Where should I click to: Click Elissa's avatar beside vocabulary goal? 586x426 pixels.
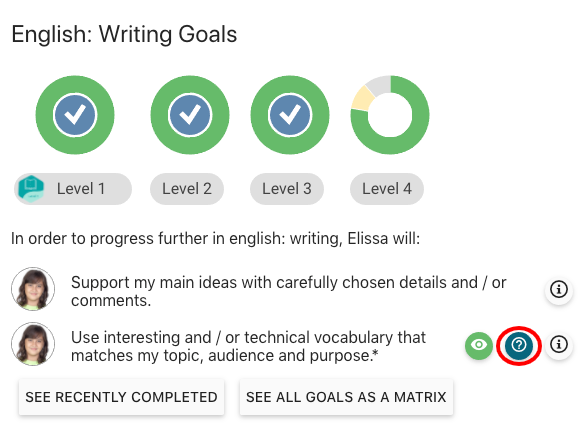tap(33, 344)
